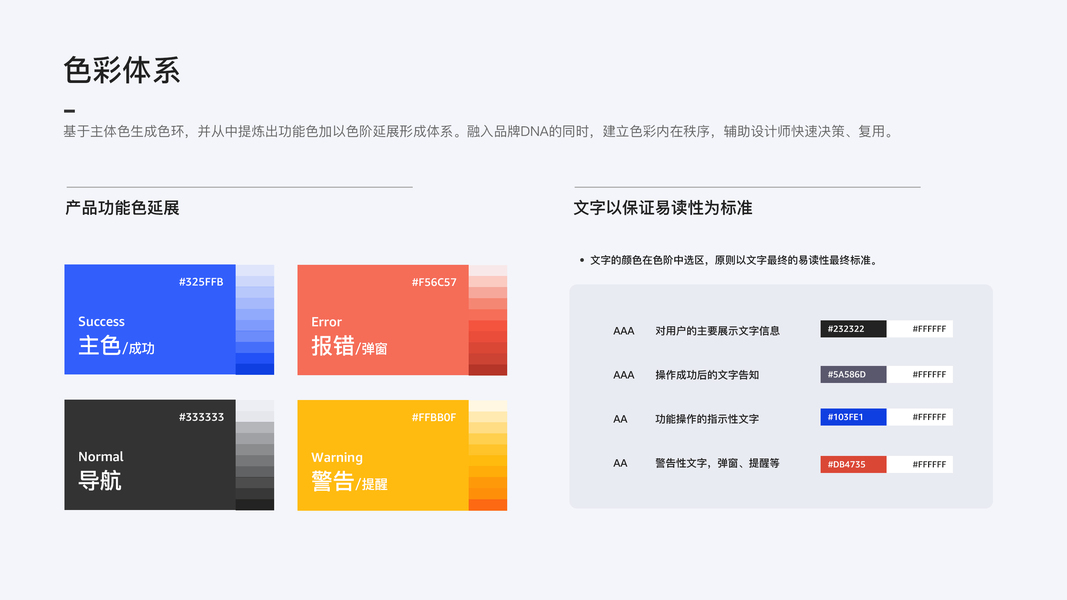Screen dimensions: 1067x600
Task: Click the description paragraph starting '基于主体色生成色环'
Action: [x=480, y=131]
